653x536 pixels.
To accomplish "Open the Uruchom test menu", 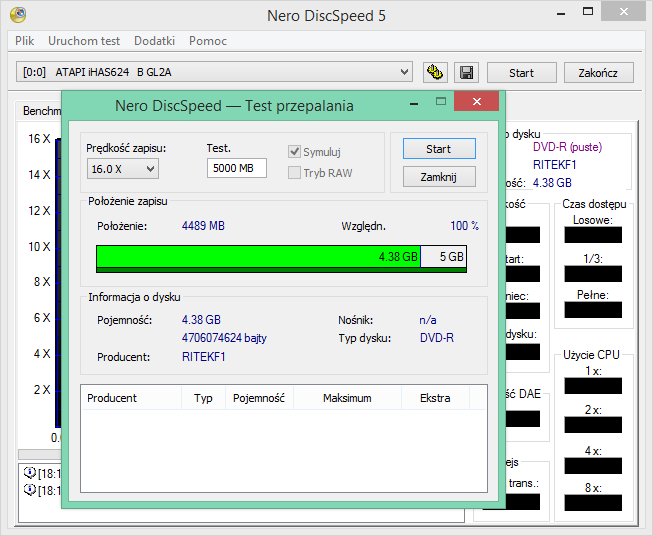I will click(x=84, y=41).
